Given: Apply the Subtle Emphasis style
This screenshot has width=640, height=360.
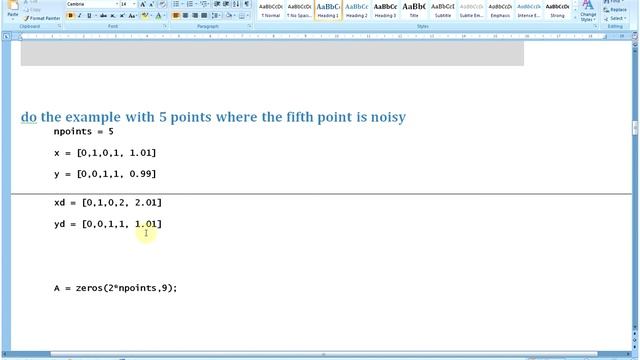Looking at the screenshot, I should click(x=471, y=10).
